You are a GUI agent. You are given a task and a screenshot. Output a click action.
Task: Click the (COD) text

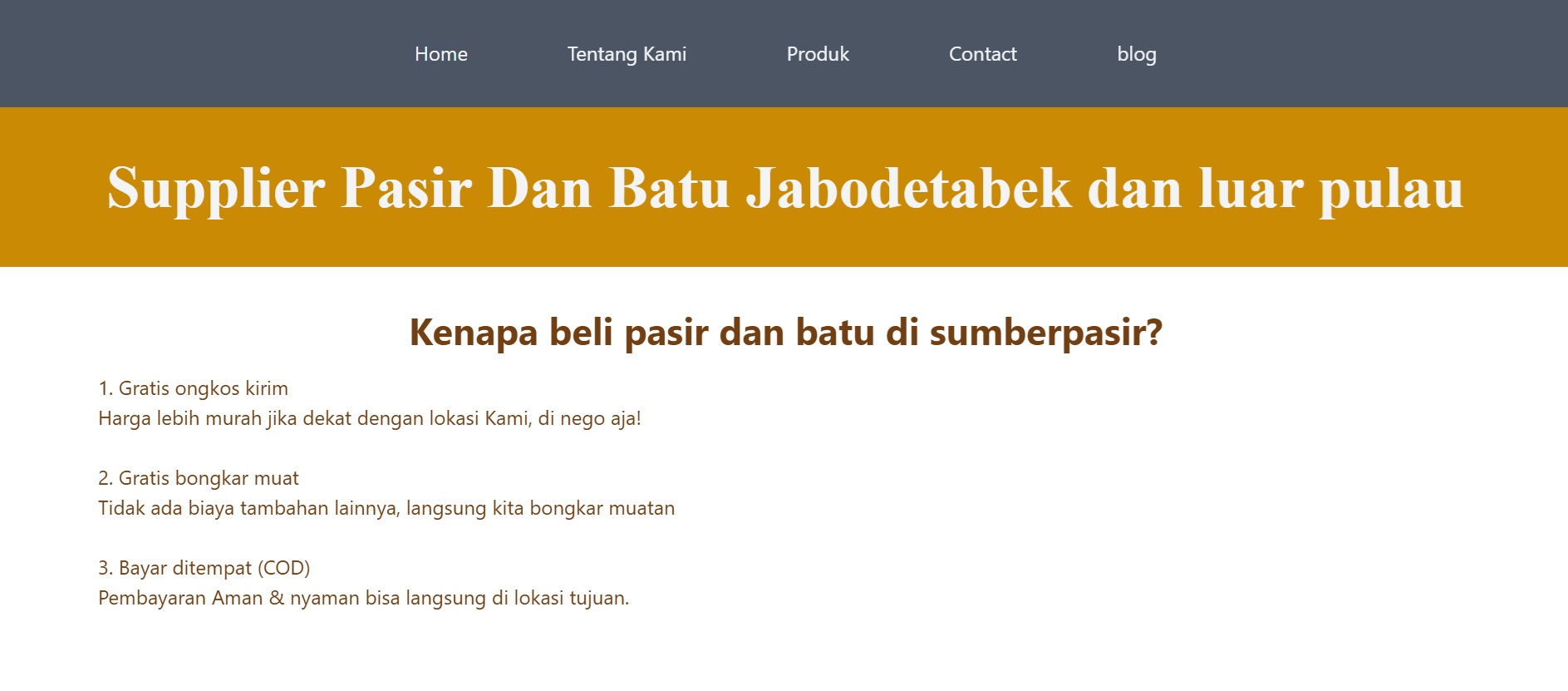pyautogui.click(x=283, y=568)
